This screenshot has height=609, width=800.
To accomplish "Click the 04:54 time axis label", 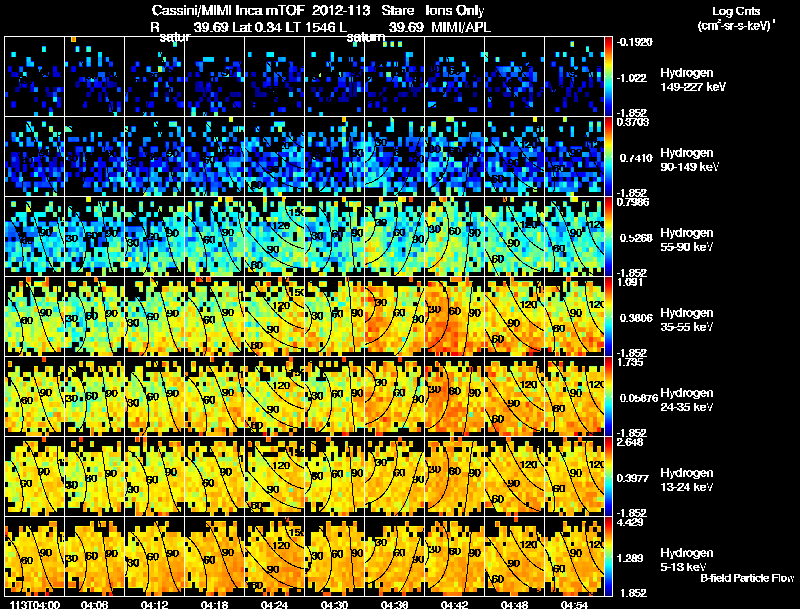I will 574,604.
